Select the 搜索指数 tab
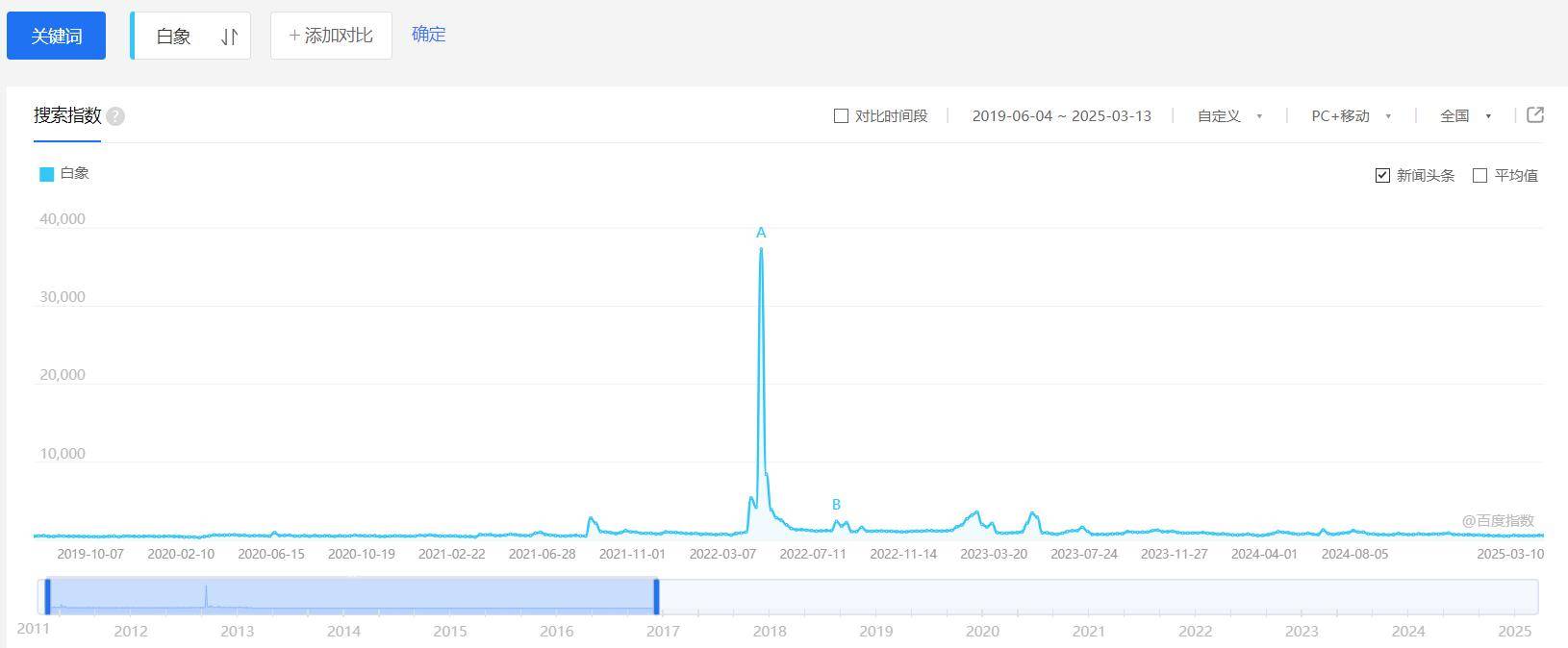The image size is (1568, 648). [67, 115]
